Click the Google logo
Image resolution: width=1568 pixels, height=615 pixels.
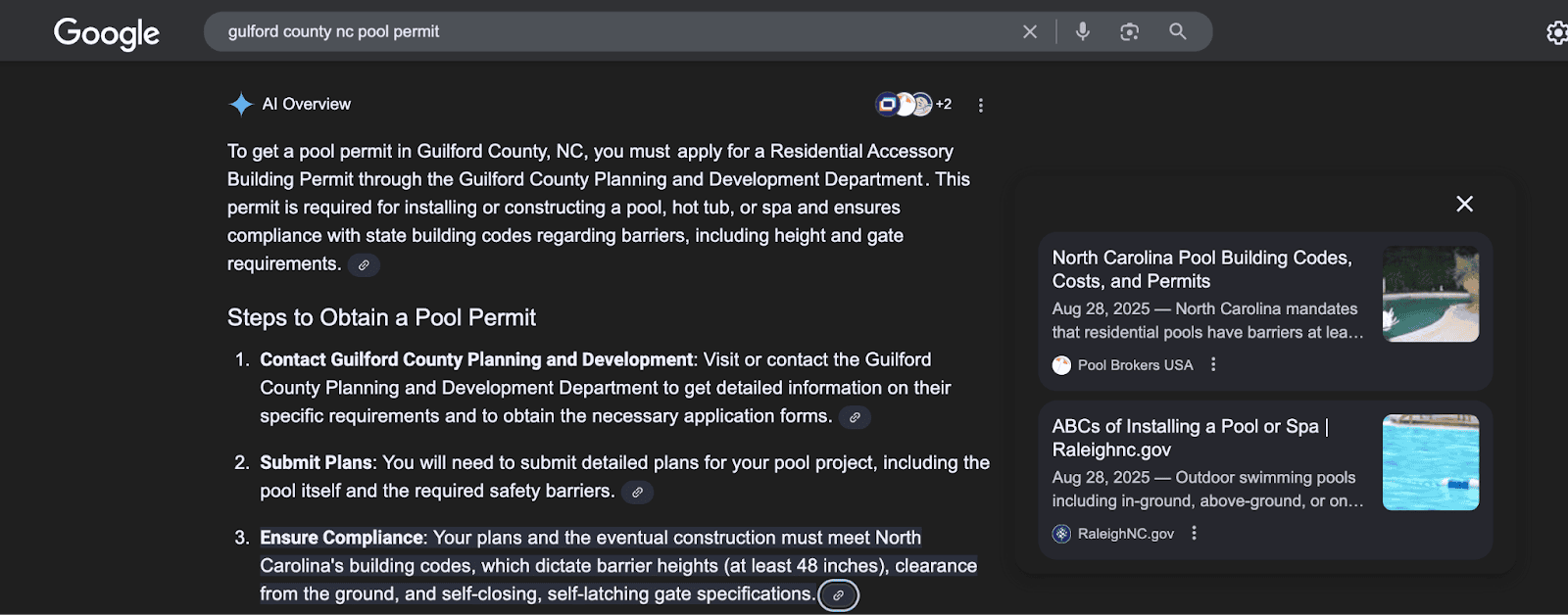click(106, 33)
